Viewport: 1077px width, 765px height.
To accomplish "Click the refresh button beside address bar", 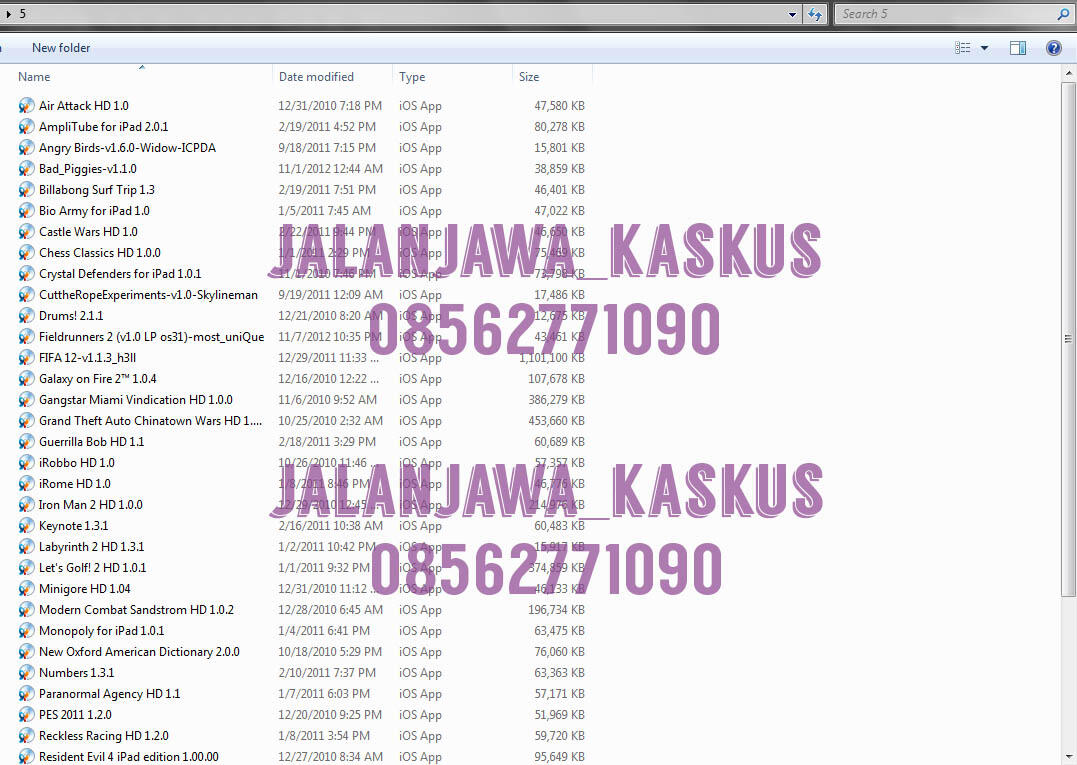I will pos(815,14).
